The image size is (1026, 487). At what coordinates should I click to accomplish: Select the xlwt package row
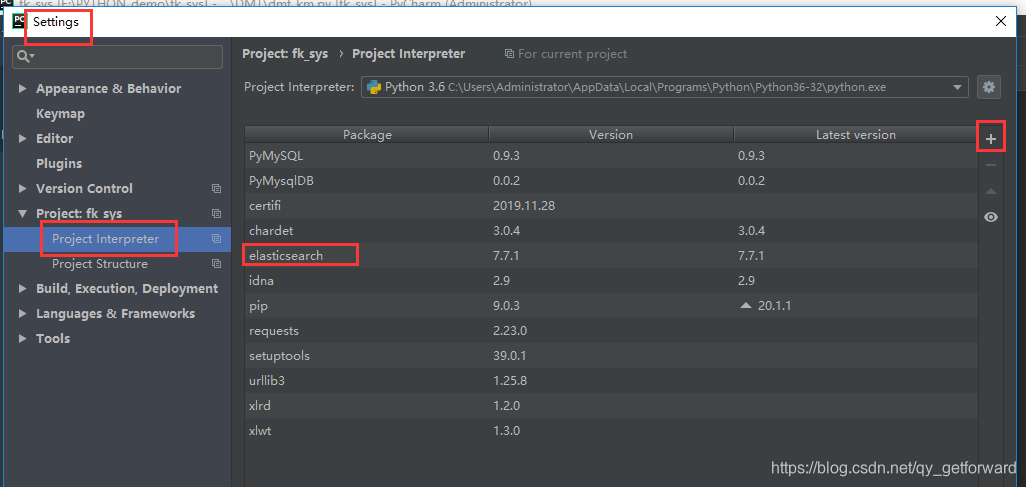tap(611, 431)
